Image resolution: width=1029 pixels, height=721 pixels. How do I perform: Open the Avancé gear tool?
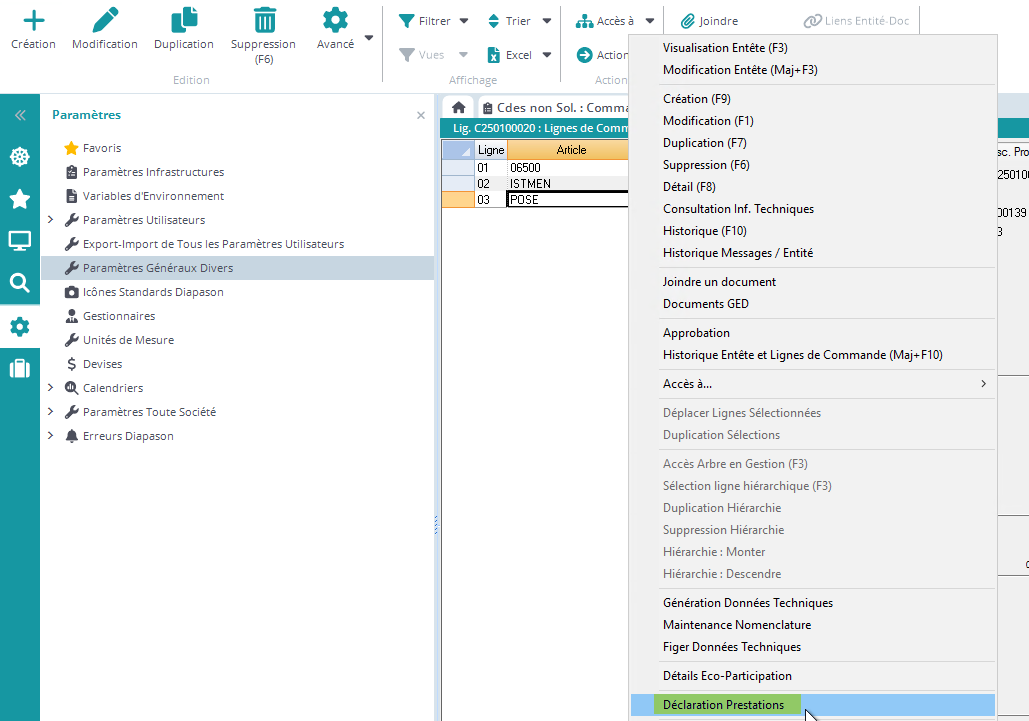335,20
